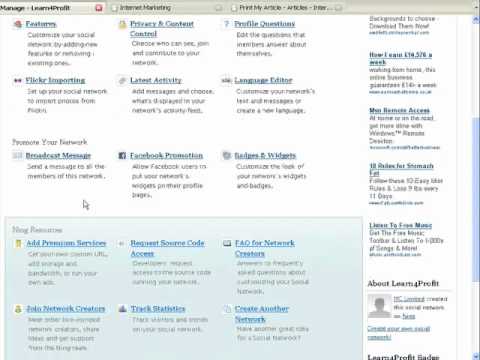Click the Language Editor icon
The width and height of the screenshot is (480, 360).
tap(226, 80)
